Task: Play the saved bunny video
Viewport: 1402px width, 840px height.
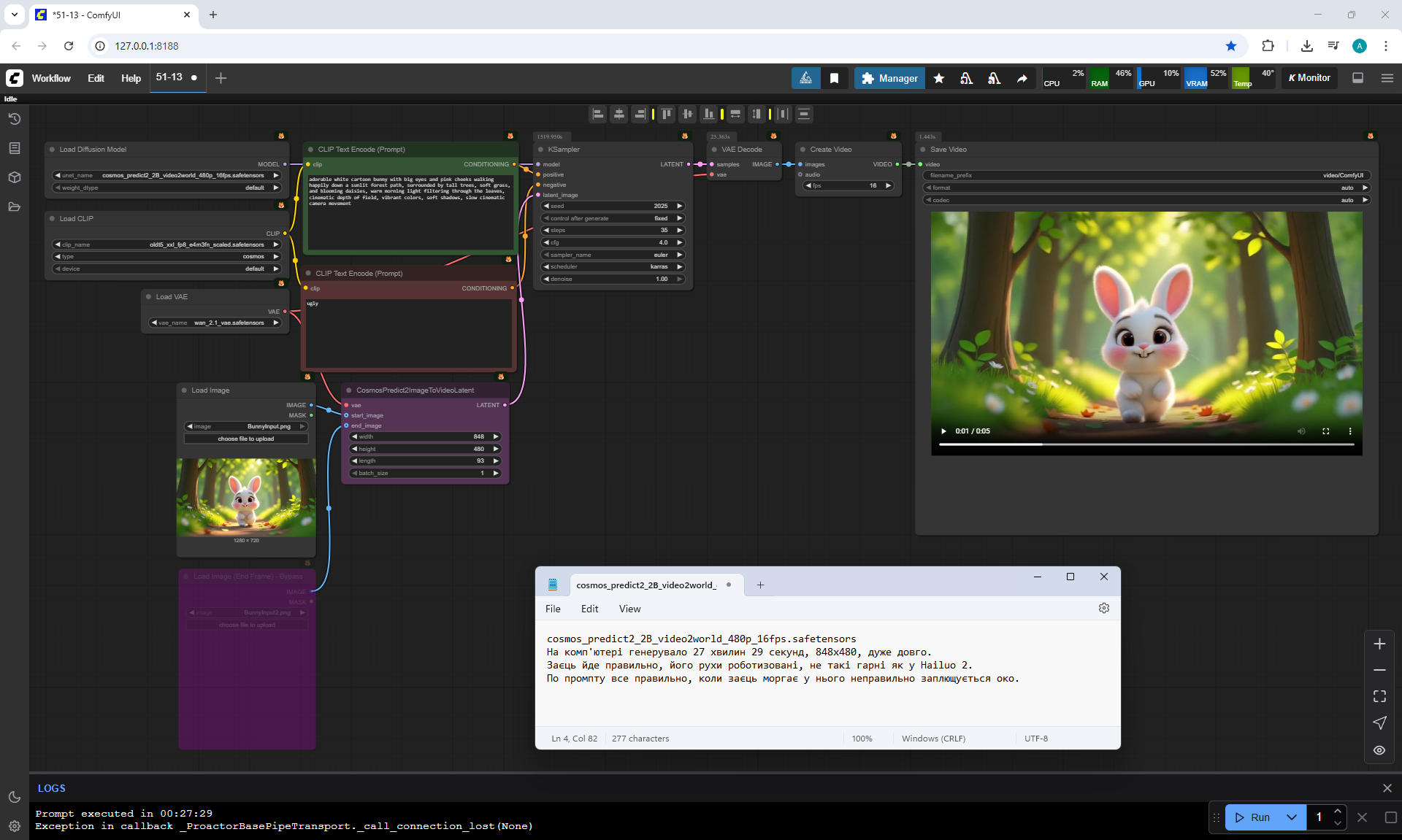Action: 943,431
